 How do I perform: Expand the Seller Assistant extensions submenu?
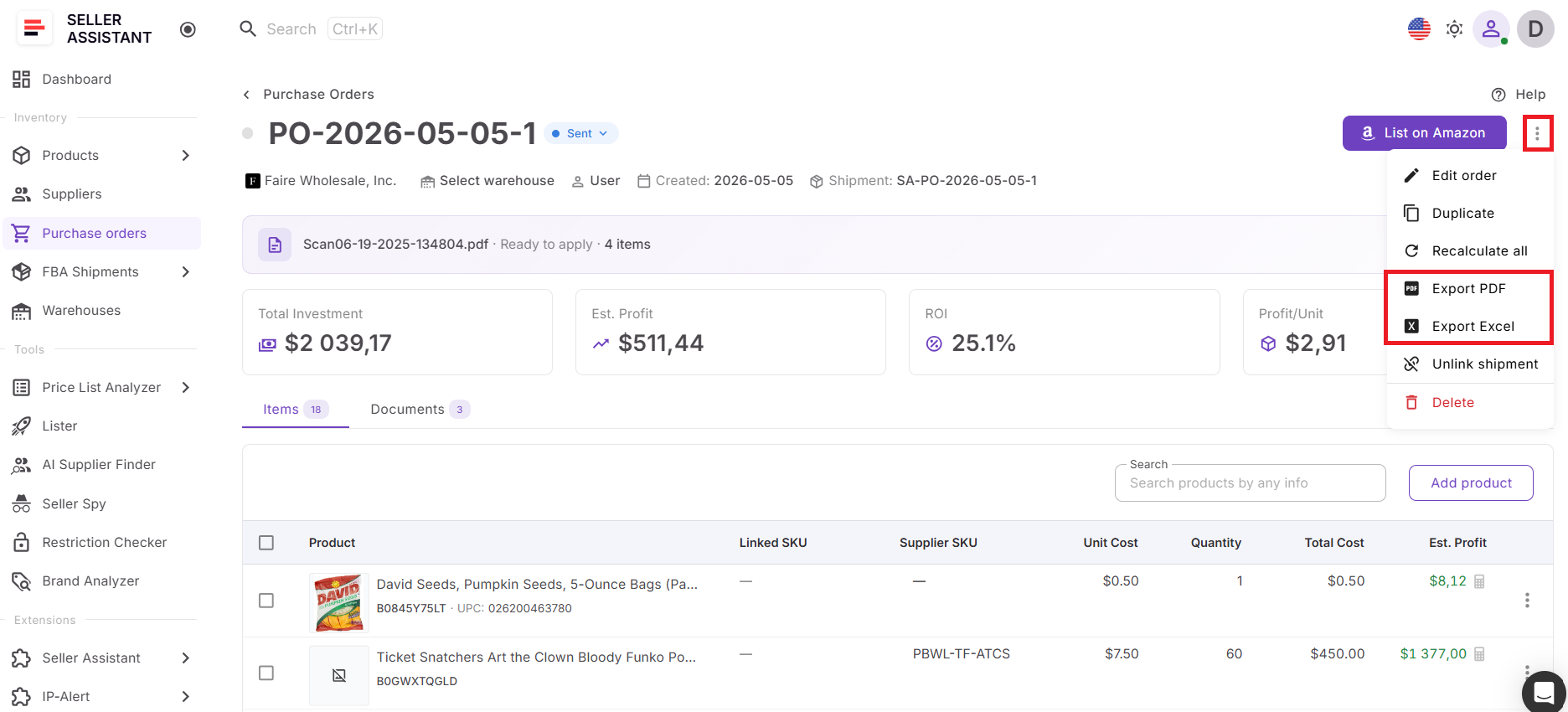(x=186, y=658)
